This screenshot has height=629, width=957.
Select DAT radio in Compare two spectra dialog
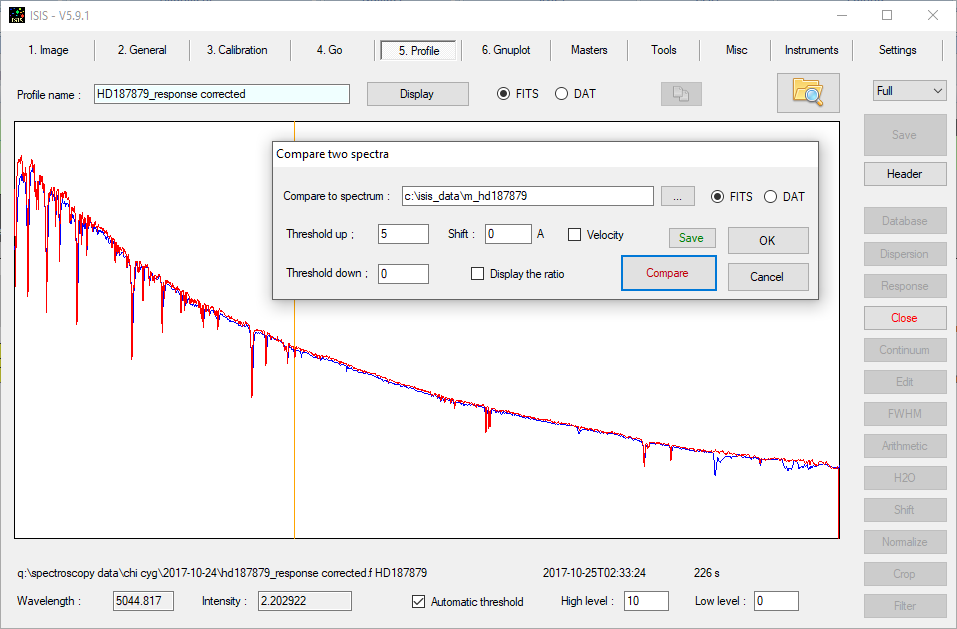(771, 196)
